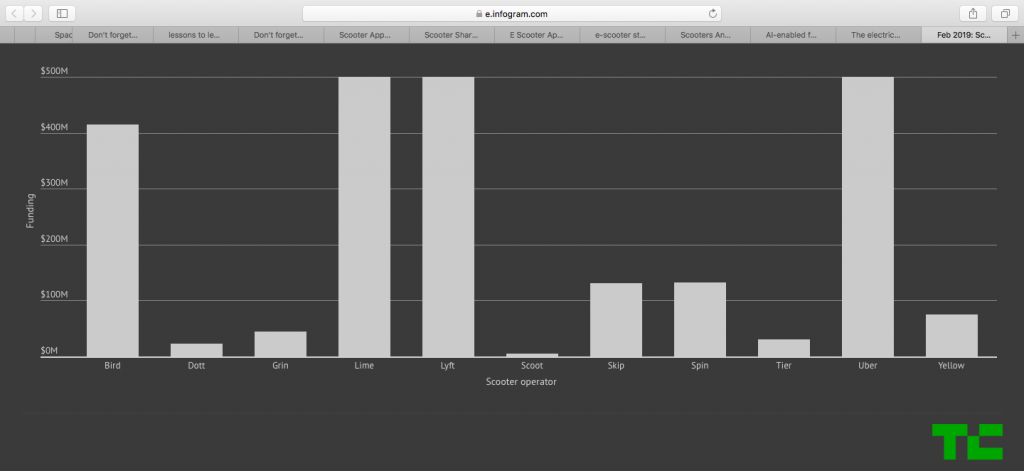
Task: Add a new tab with plus button
Action: (1015, 34)
